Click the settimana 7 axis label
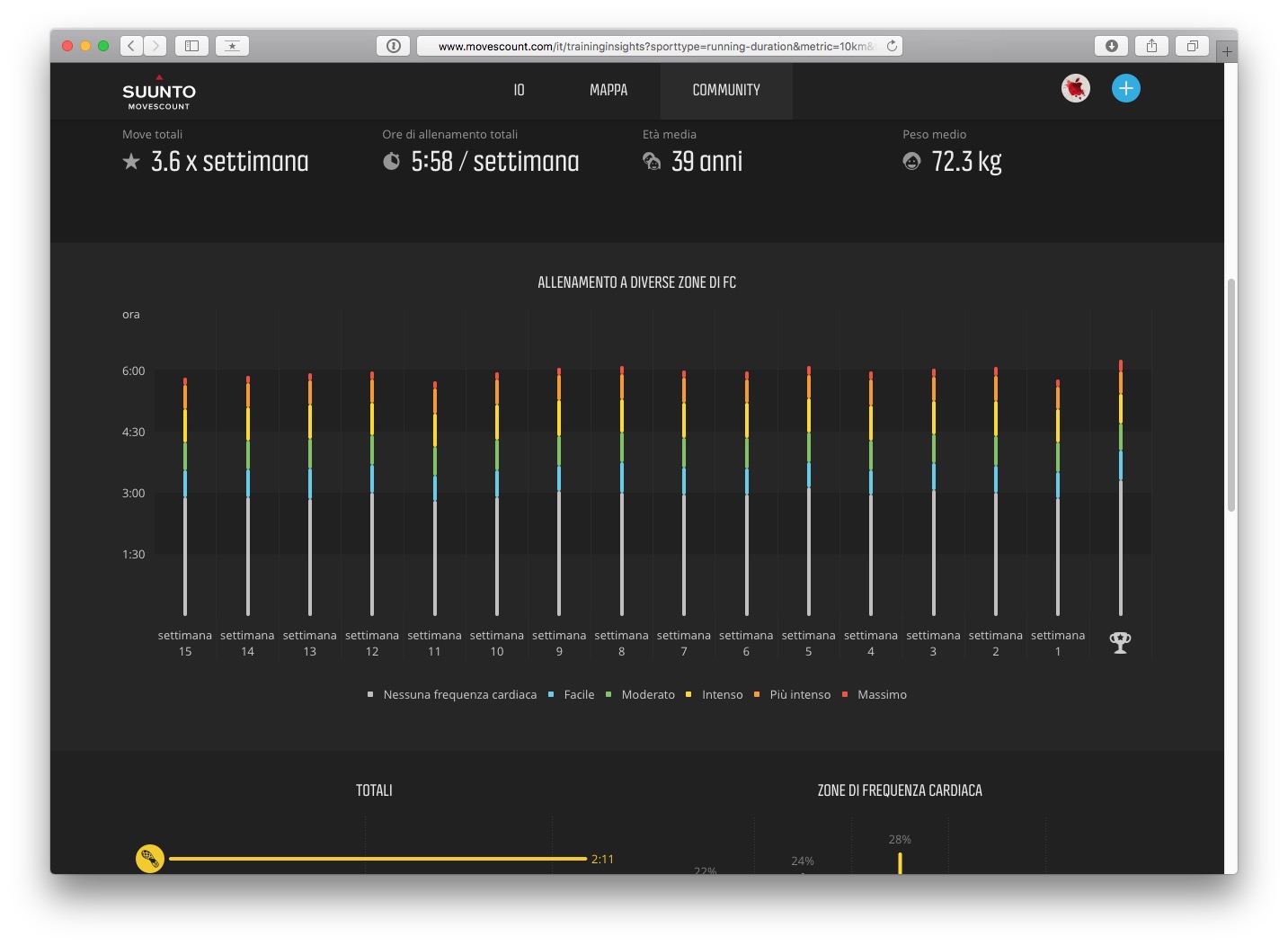1288x946 pixels. [684, 643]
